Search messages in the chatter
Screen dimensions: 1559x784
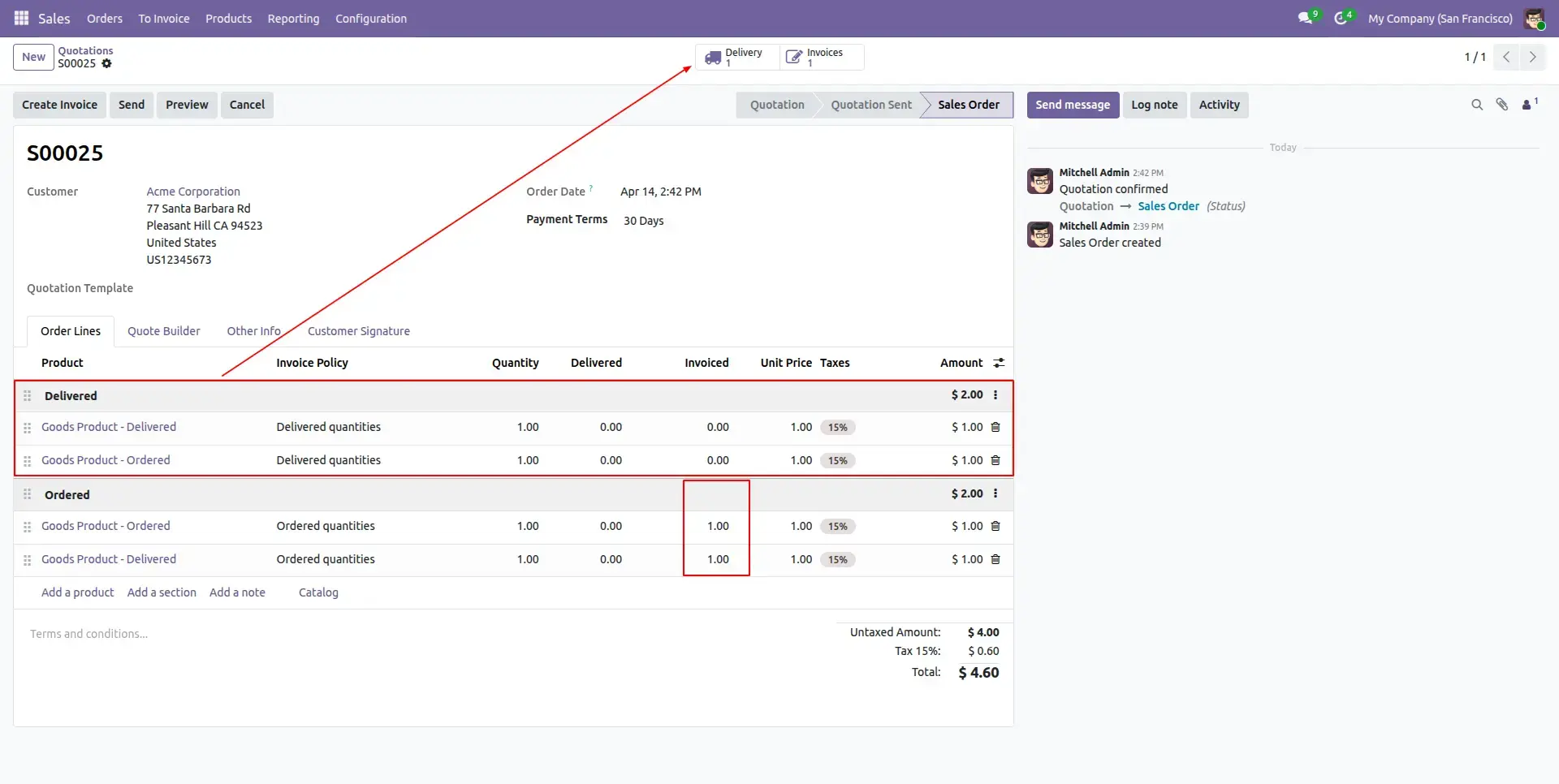pos(1477,105)
